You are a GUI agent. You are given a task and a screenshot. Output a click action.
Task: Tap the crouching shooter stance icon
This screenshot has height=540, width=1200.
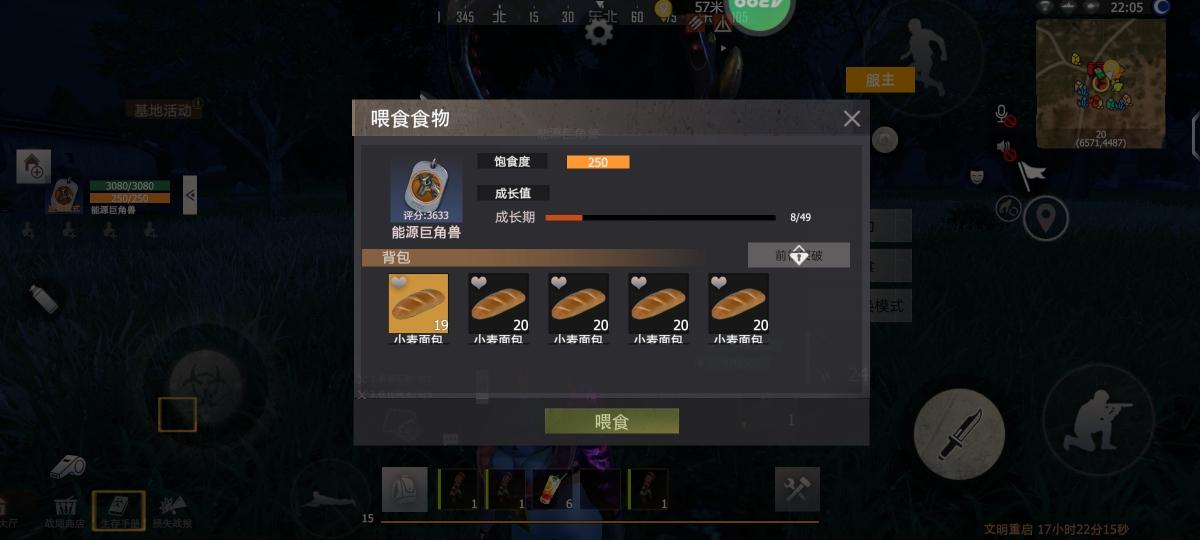click(x=1097, y=421)
